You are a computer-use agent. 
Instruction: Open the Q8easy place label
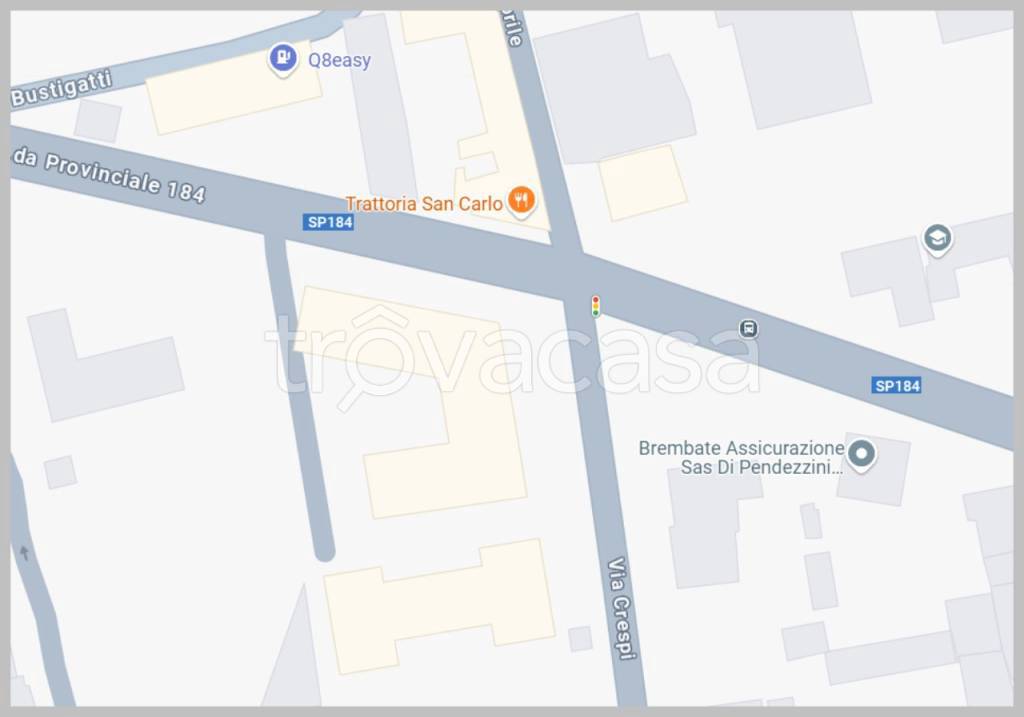(x=339, y=60)
